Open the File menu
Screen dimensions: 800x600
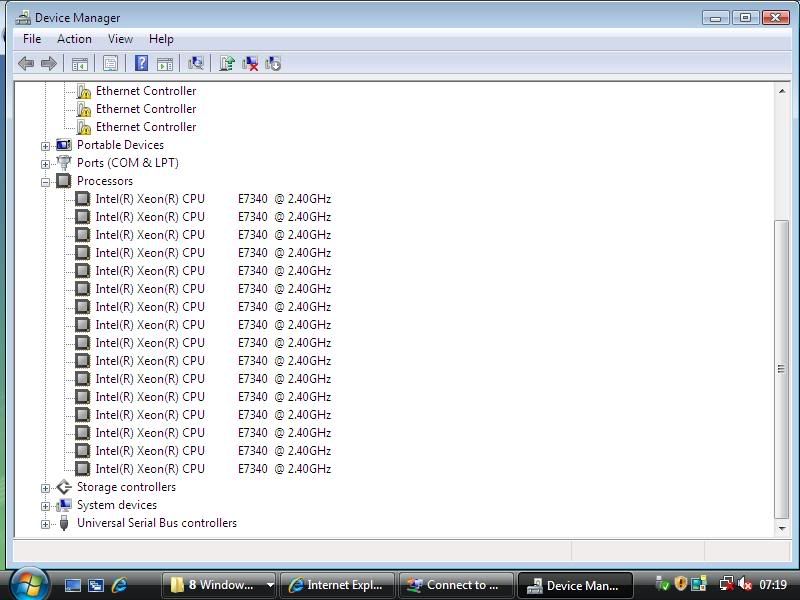pyautogui.click(x=32, y=39)
